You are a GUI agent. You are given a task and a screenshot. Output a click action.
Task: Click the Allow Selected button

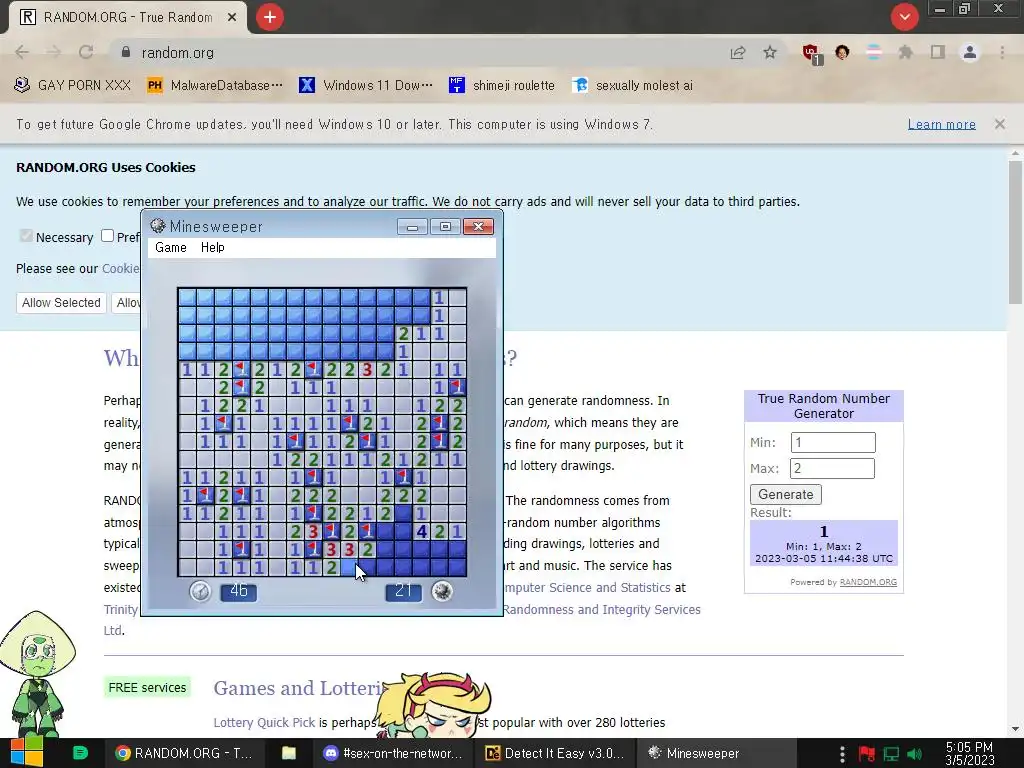pyautogui.click(x=61, y=302)
